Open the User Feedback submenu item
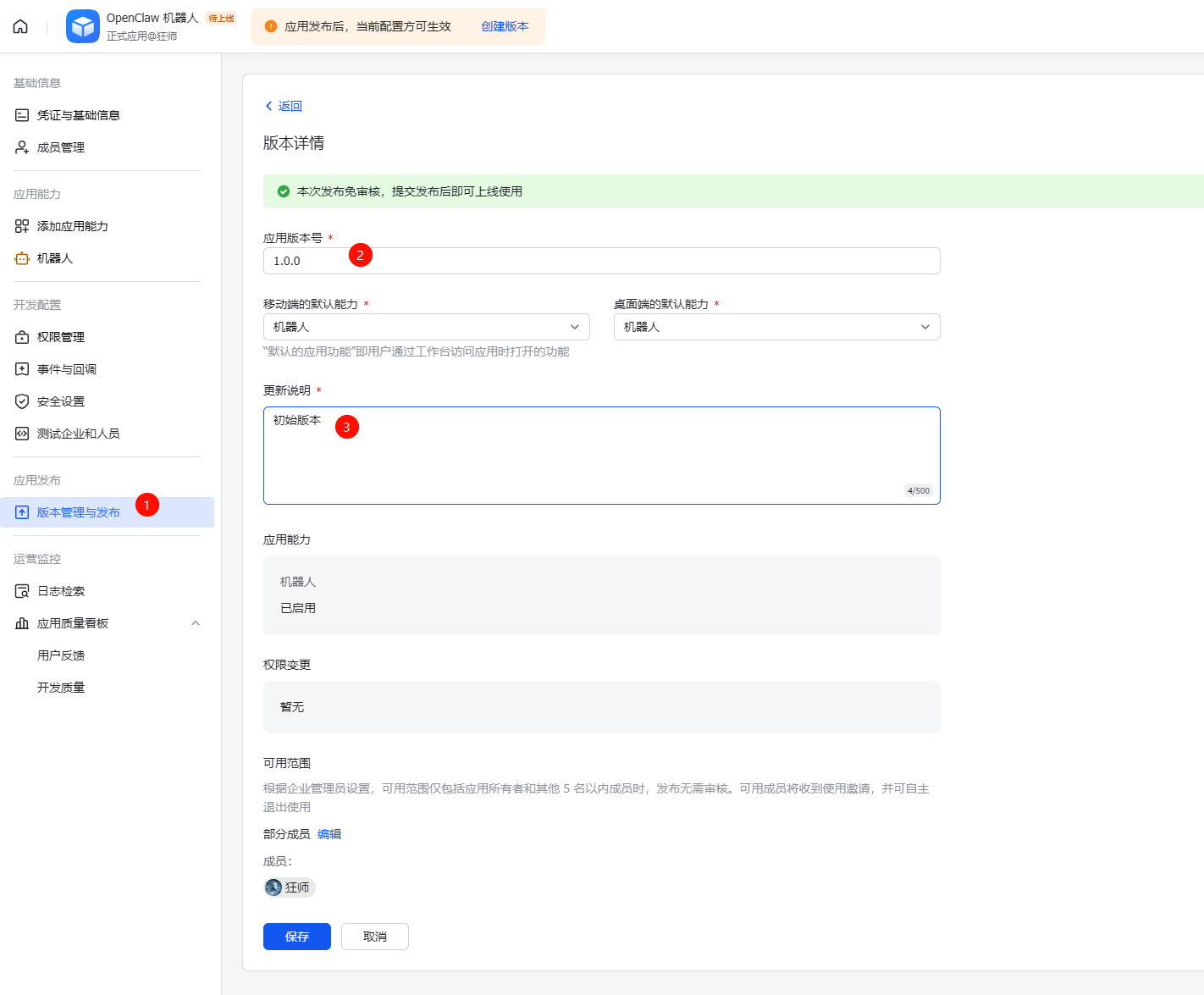 coord(61,655)
